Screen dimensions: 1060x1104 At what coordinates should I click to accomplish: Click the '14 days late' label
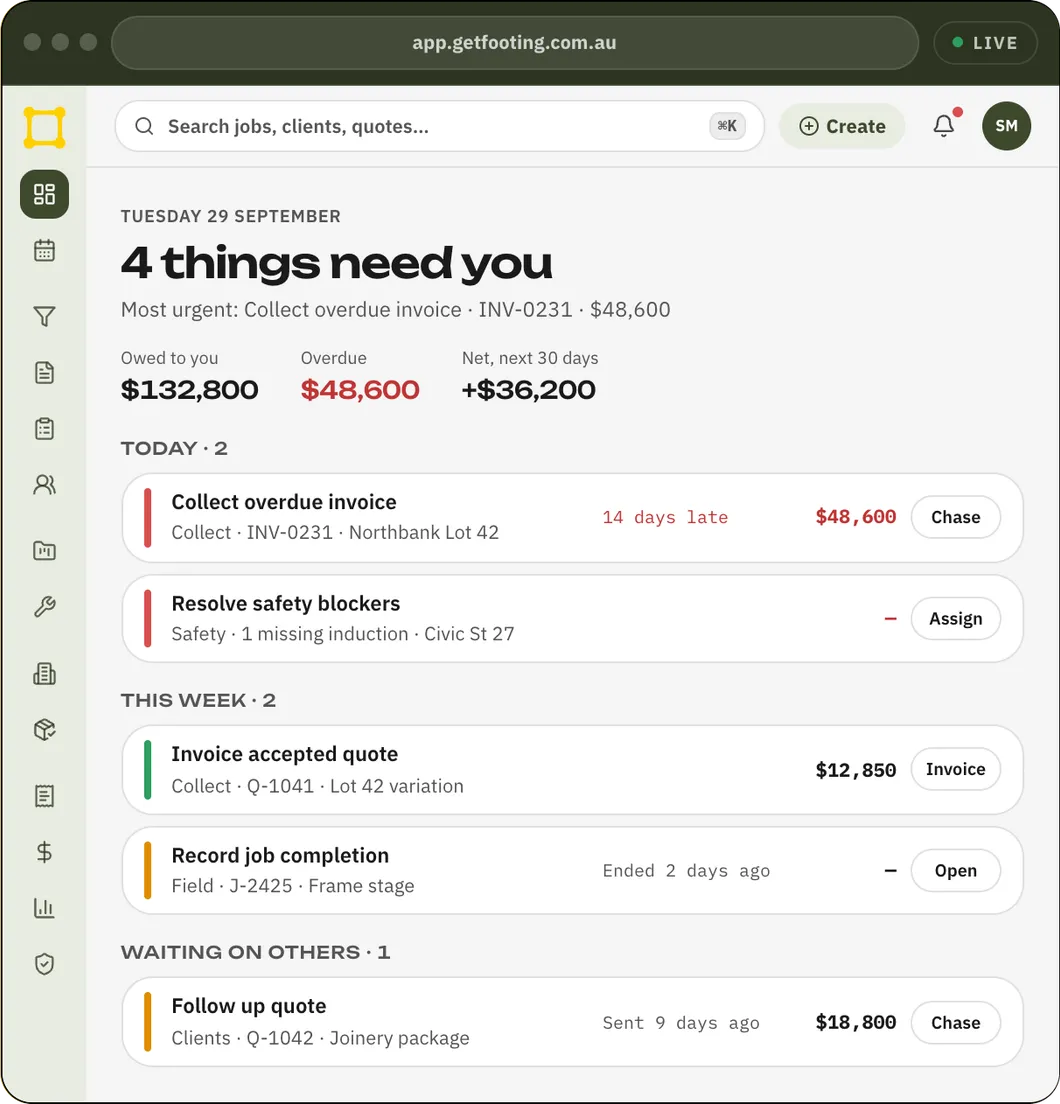665,517
